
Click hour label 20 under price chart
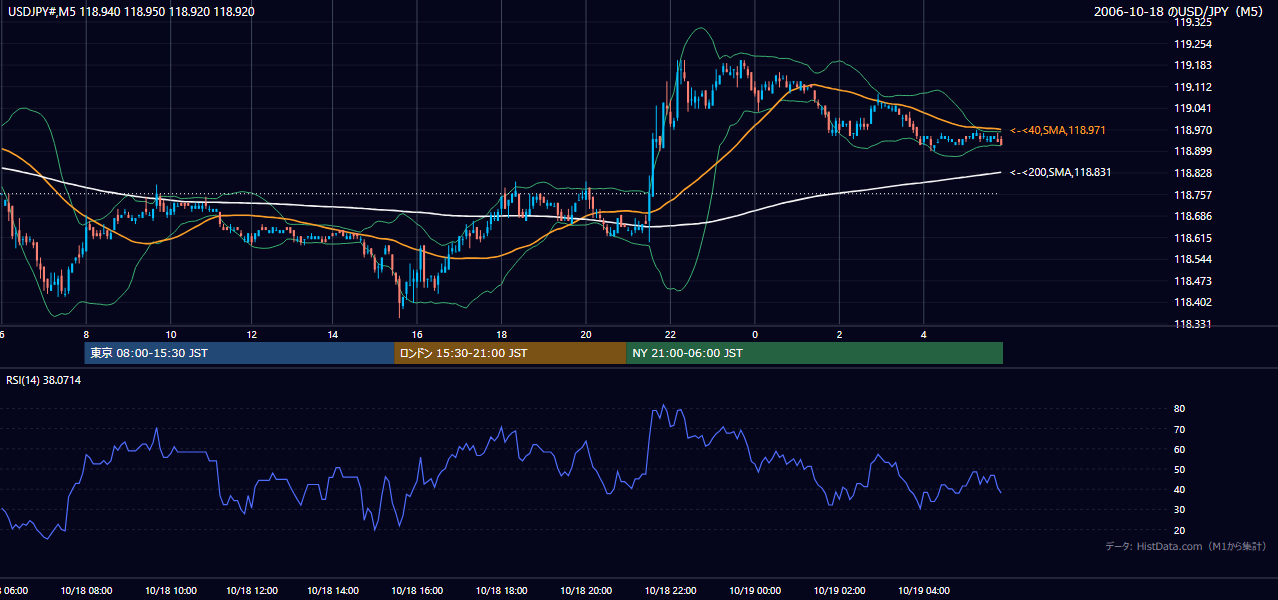[x=586, y=334]
